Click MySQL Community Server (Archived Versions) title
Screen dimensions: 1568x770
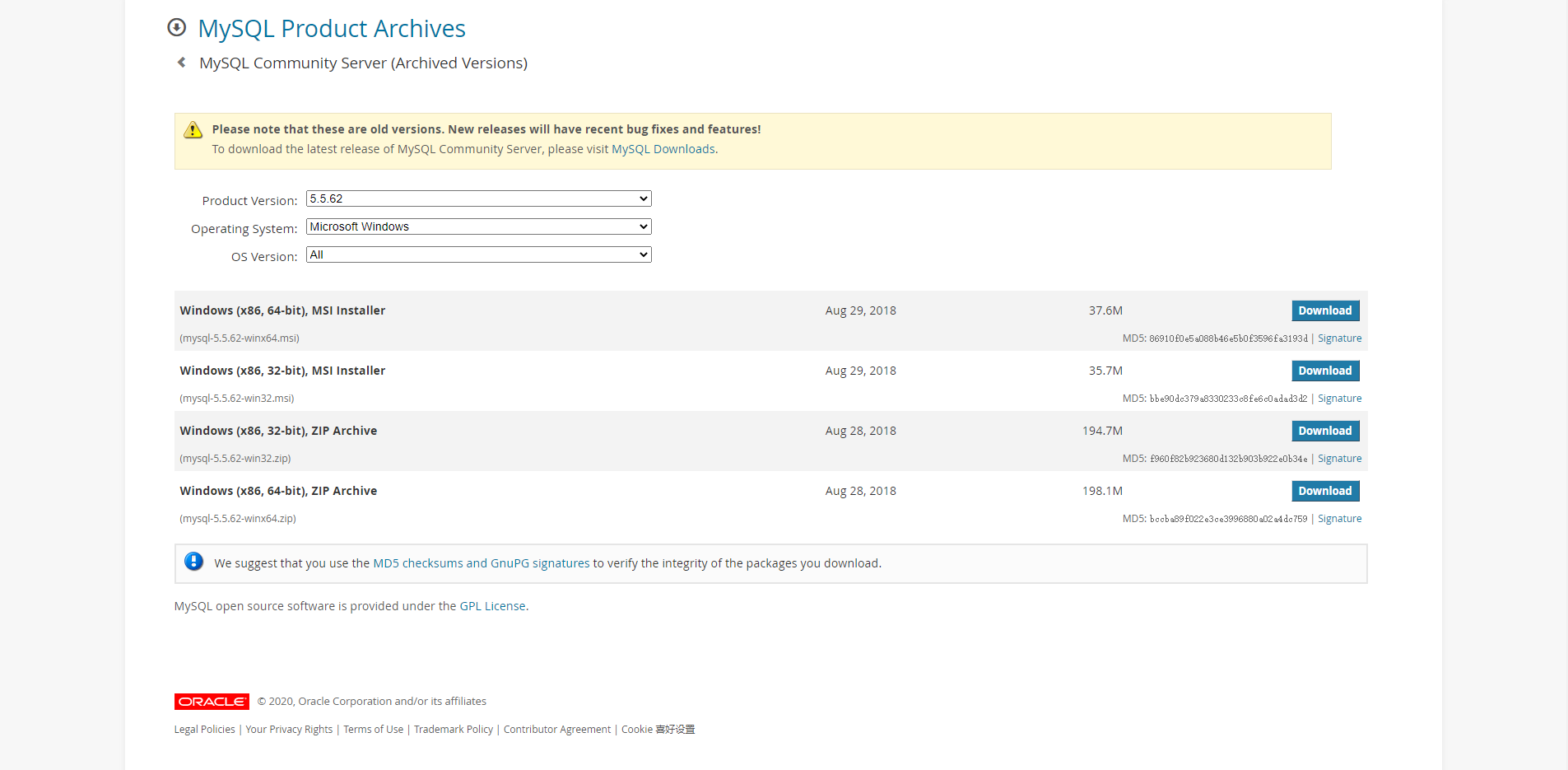(363, 63)
